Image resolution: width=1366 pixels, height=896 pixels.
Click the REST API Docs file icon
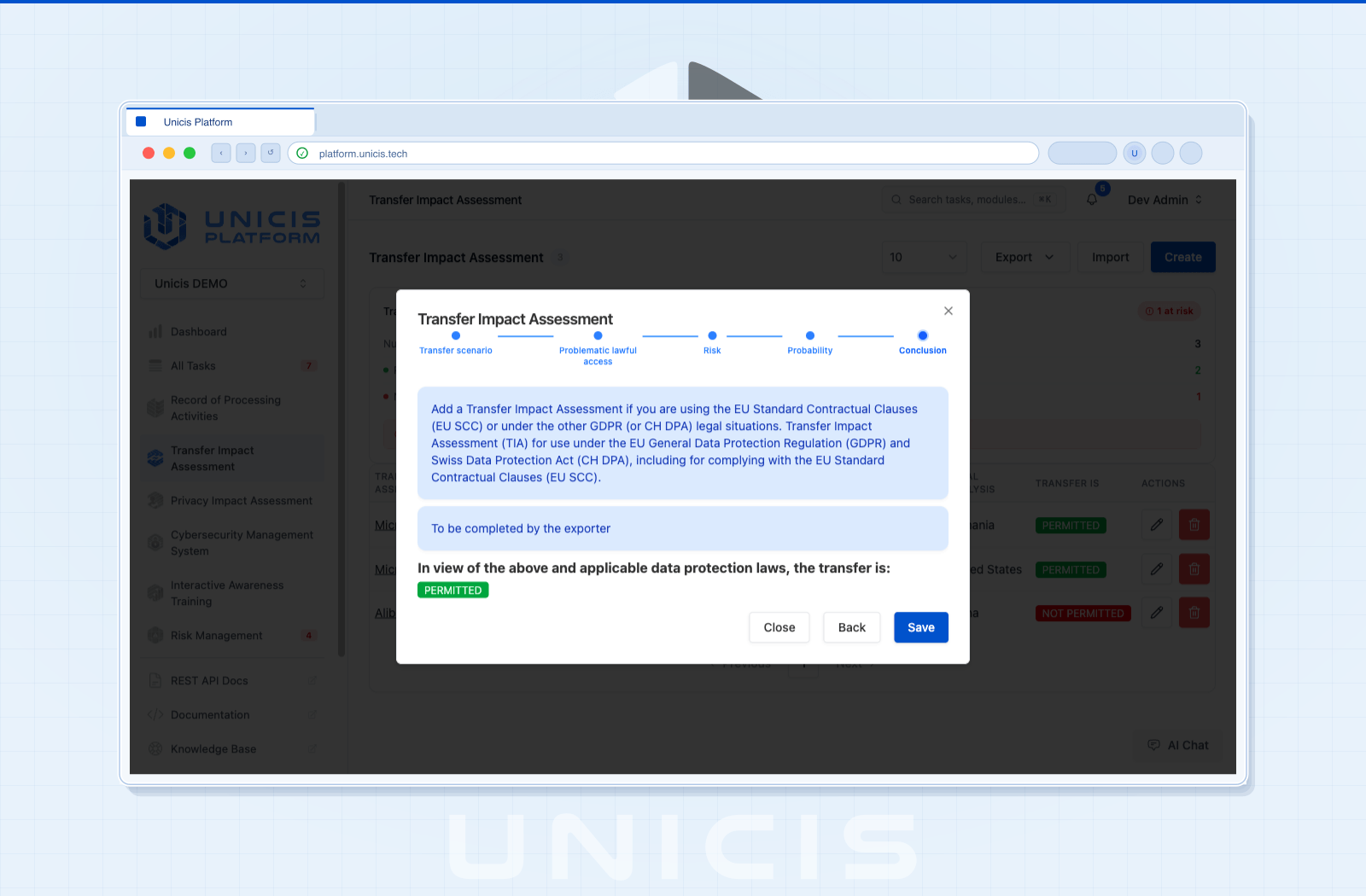155,680
